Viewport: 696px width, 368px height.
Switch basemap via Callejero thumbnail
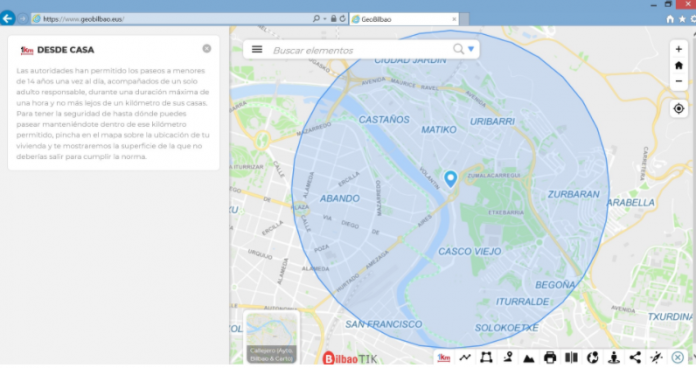pos(272,338)
